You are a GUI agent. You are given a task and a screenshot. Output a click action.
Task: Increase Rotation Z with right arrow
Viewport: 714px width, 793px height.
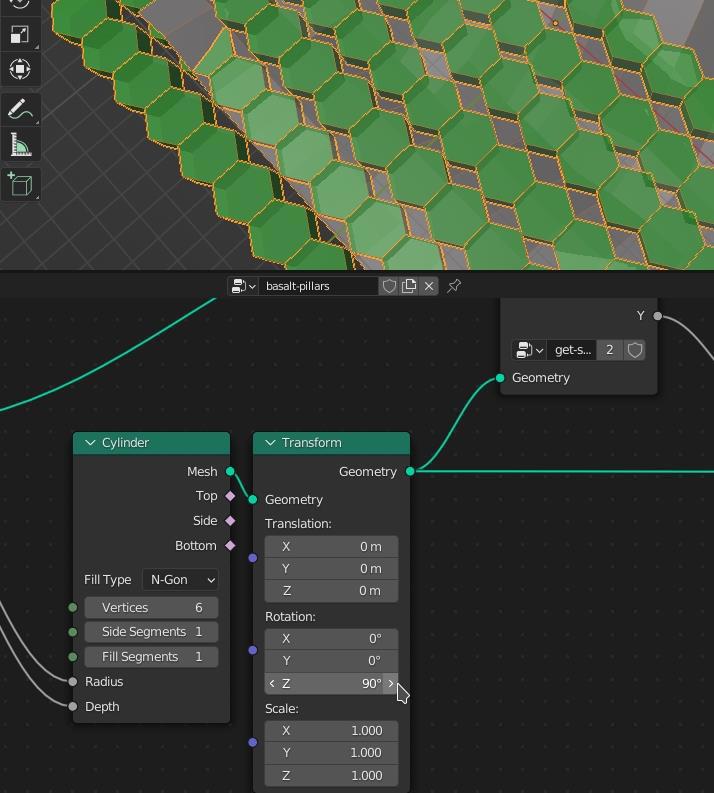coord(391,684)
